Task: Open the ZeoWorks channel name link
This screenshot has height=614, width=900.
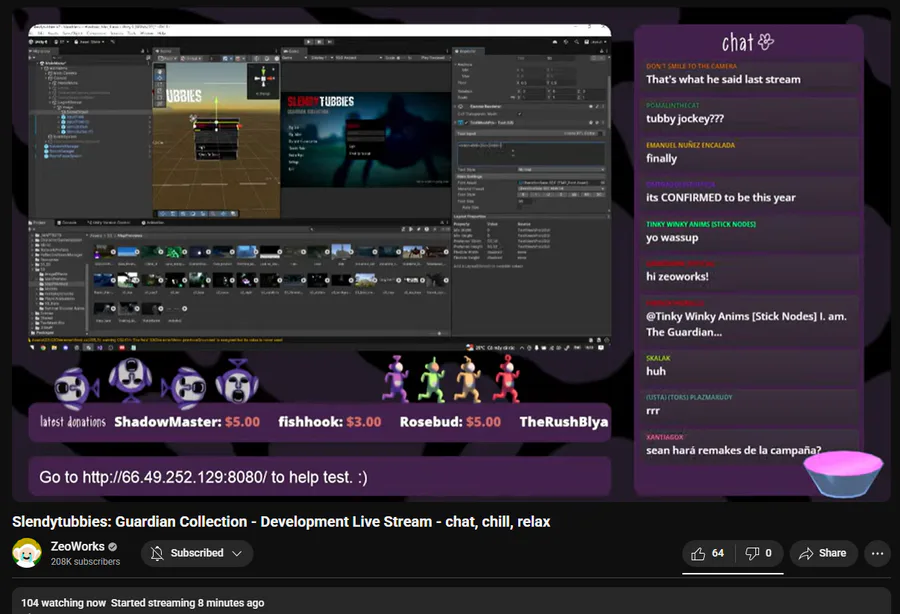Action: [77, 546]
